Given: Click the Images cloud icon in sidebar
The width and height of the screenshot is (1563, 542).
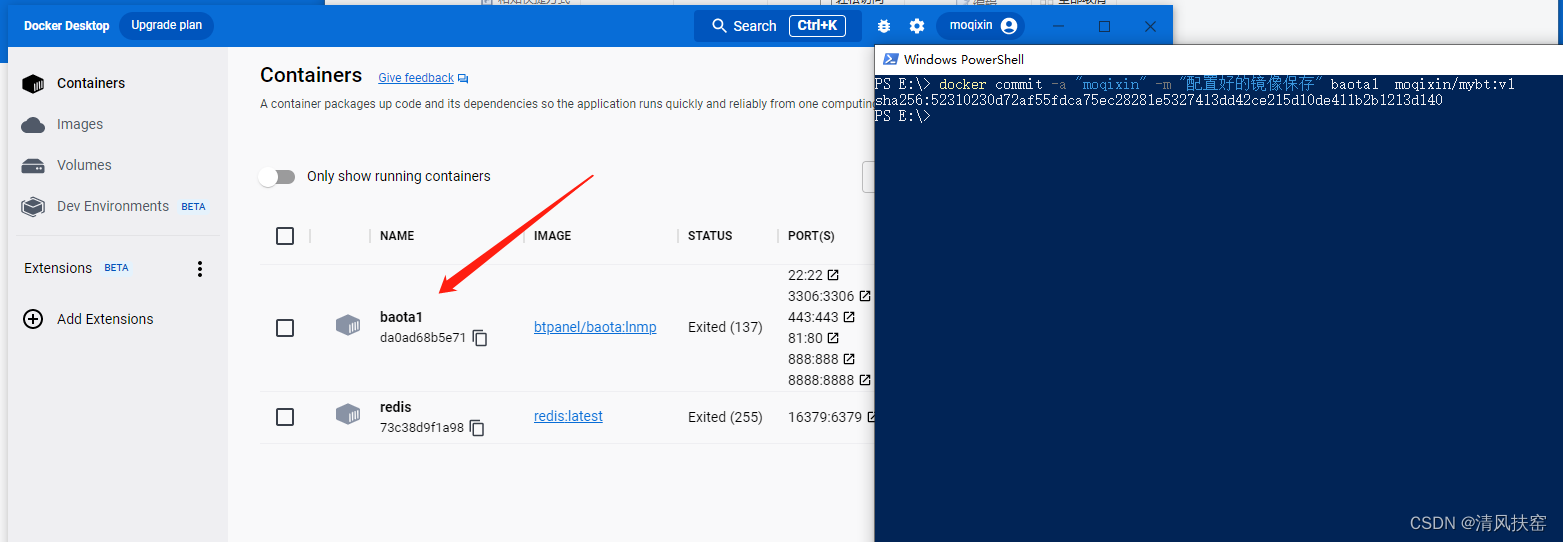Looking at the screenshot, I should [x=33, y=125].
